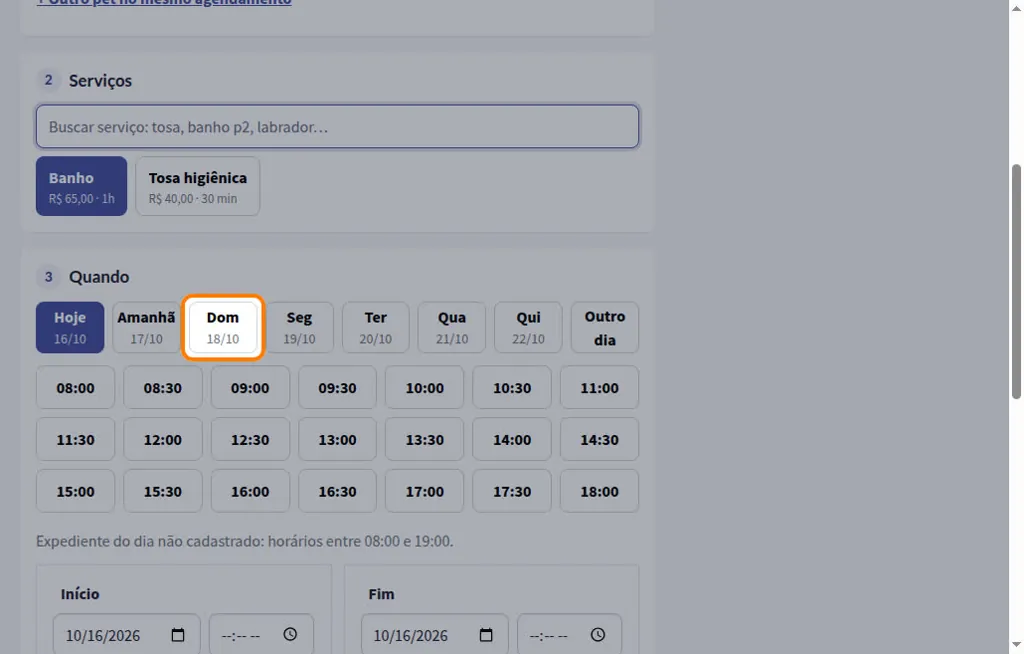This screenshot has height=654, width=1024.
Task: Open calendar picker in Fim date field
Action: tap(486, 635)
